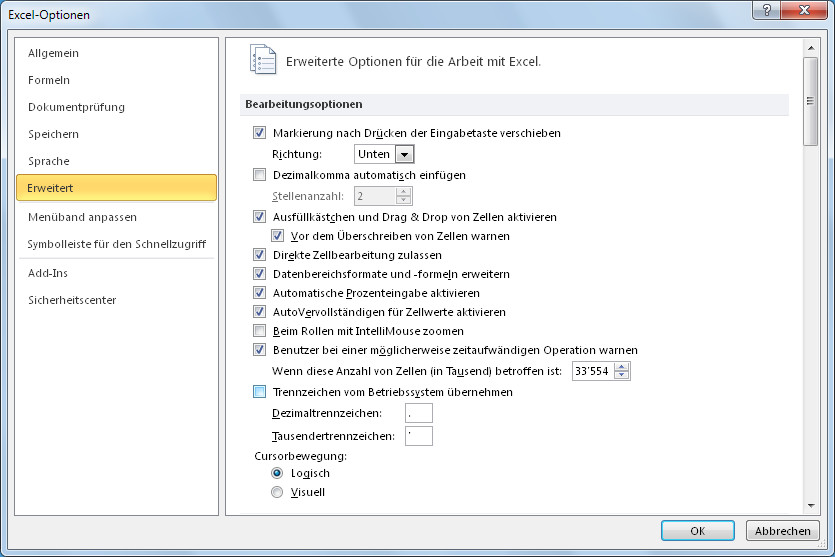Toggle Vor dem Überschreiben von Zellen warnen
Screen dimensions: 835x557
point(277,236)
